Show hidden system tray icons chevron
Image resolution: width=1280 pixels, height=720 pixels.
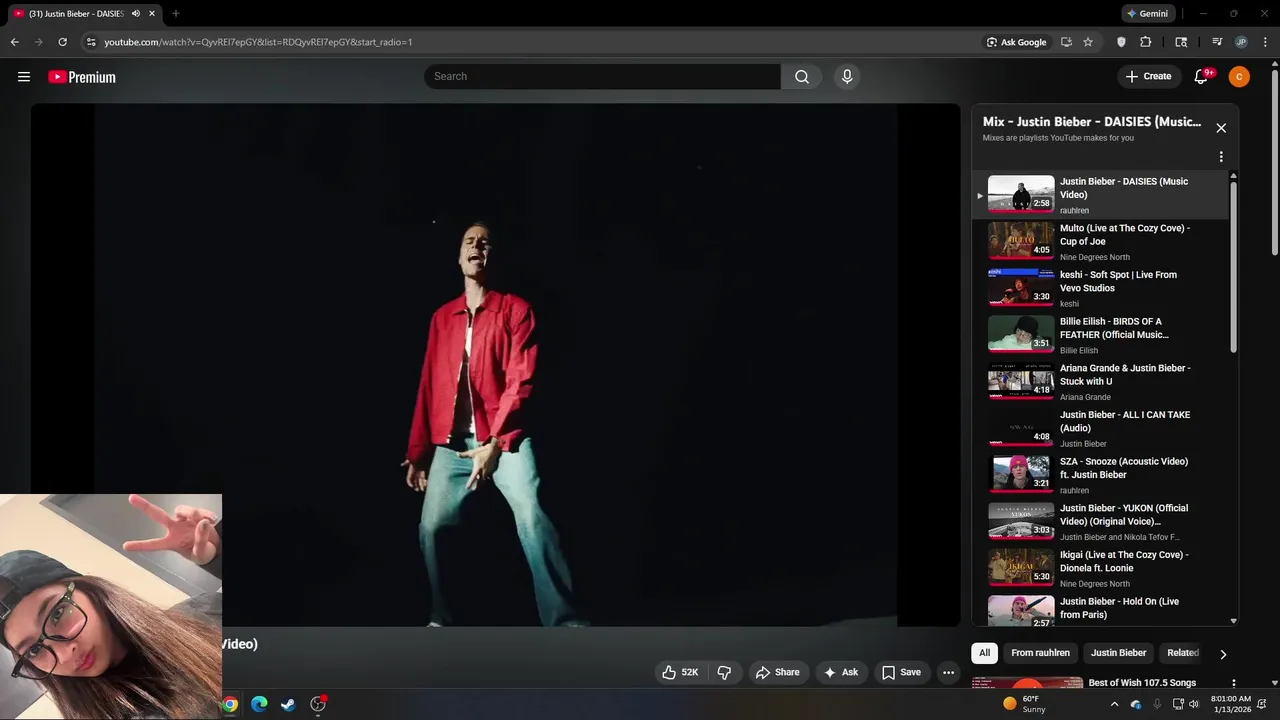coord(1114,704)
